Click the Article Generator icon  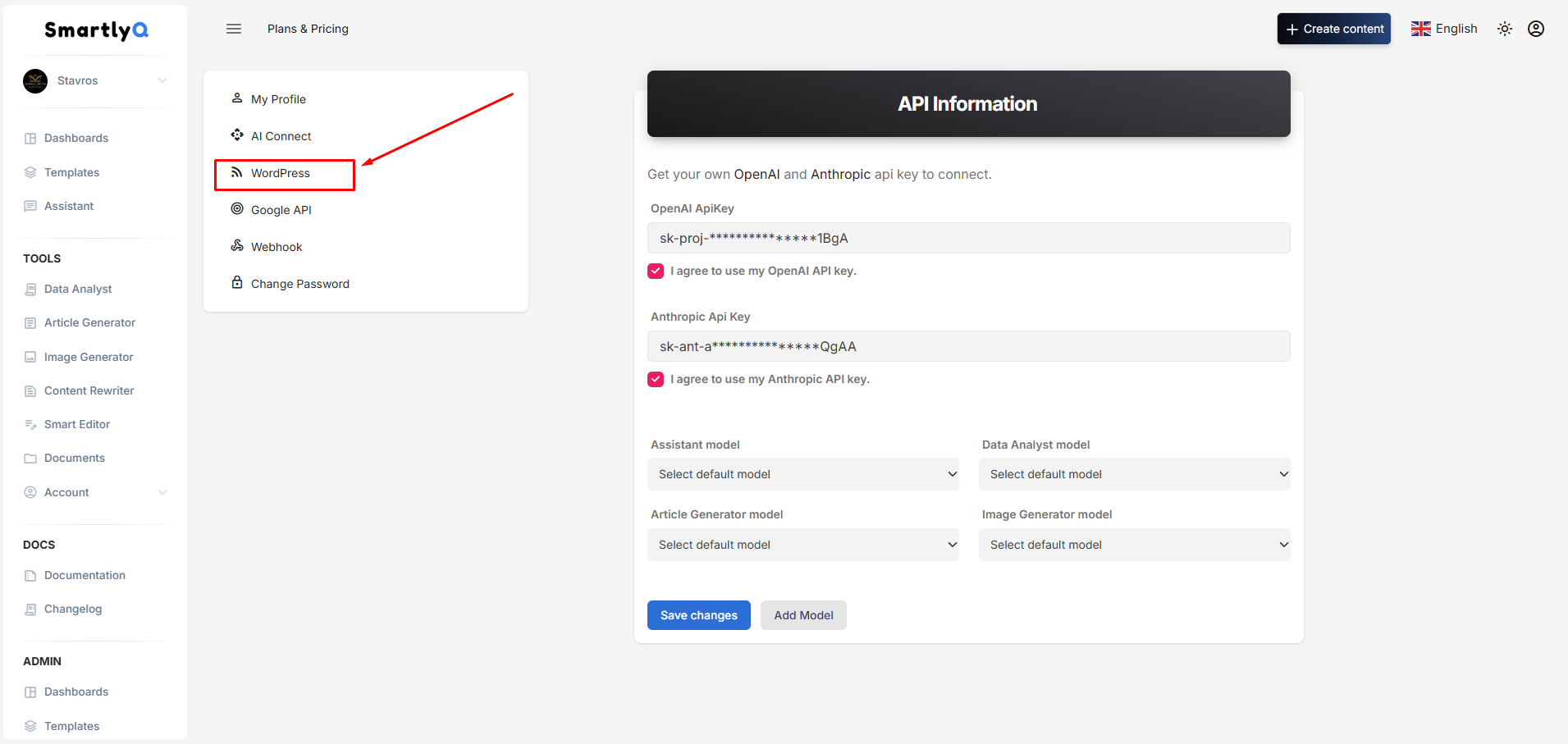coord(30,323)
